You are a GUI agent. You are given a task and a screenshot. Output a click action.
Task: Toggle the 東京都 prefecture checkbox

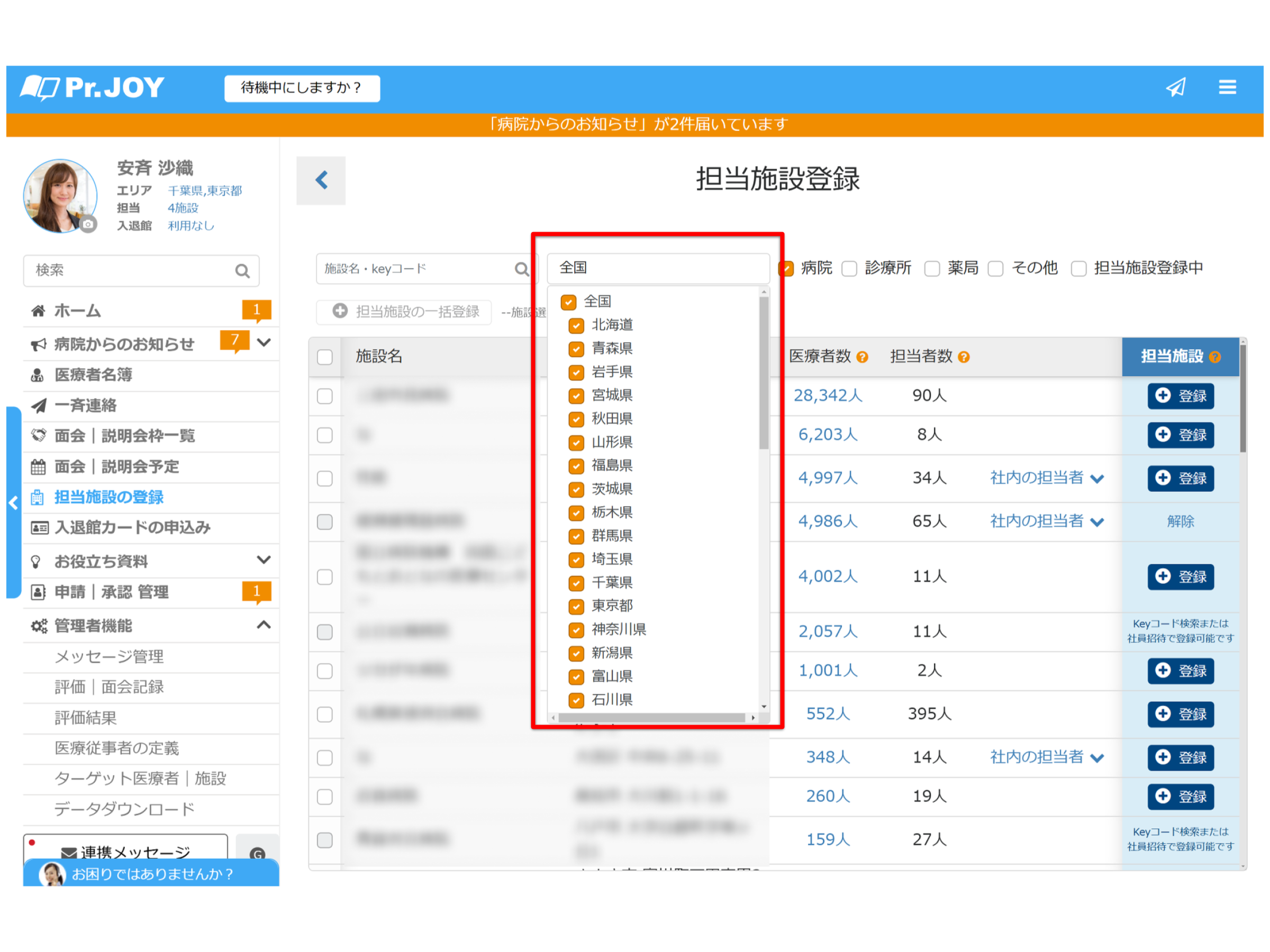click(x=576, y=607)
